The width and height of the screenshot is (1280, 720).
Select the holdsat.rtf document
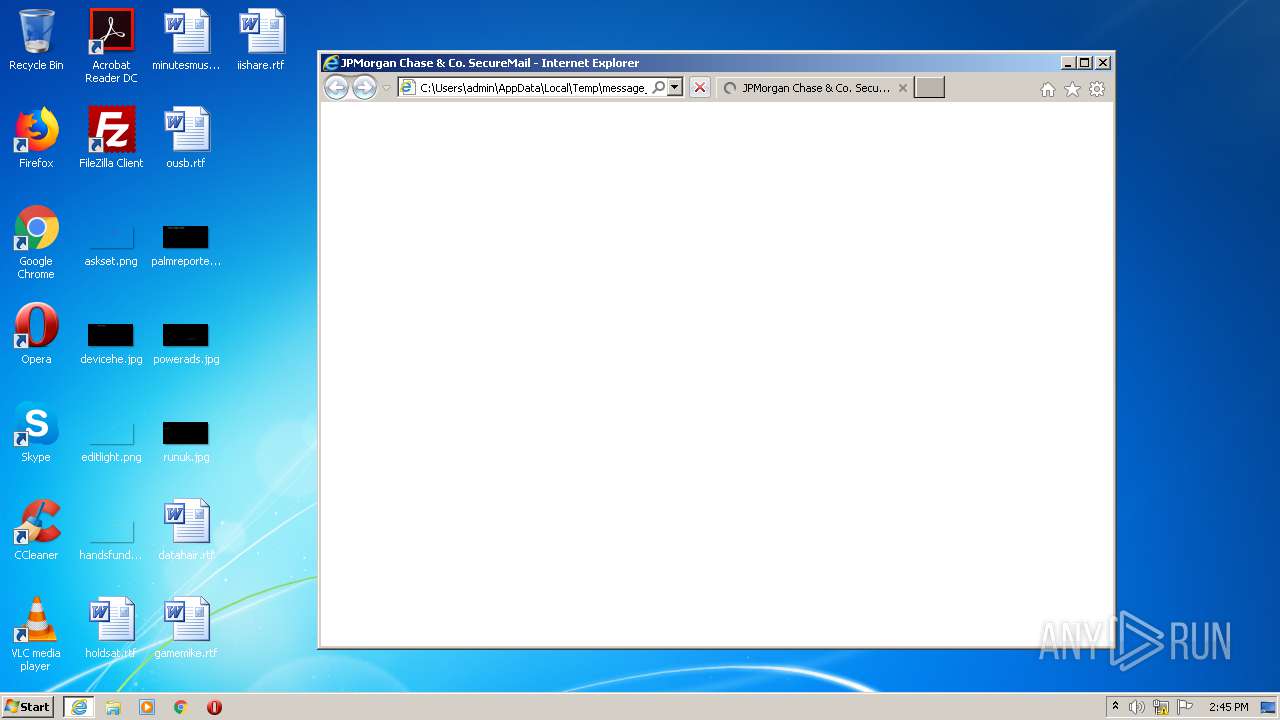pyautogui.click(x=111, y=628)
